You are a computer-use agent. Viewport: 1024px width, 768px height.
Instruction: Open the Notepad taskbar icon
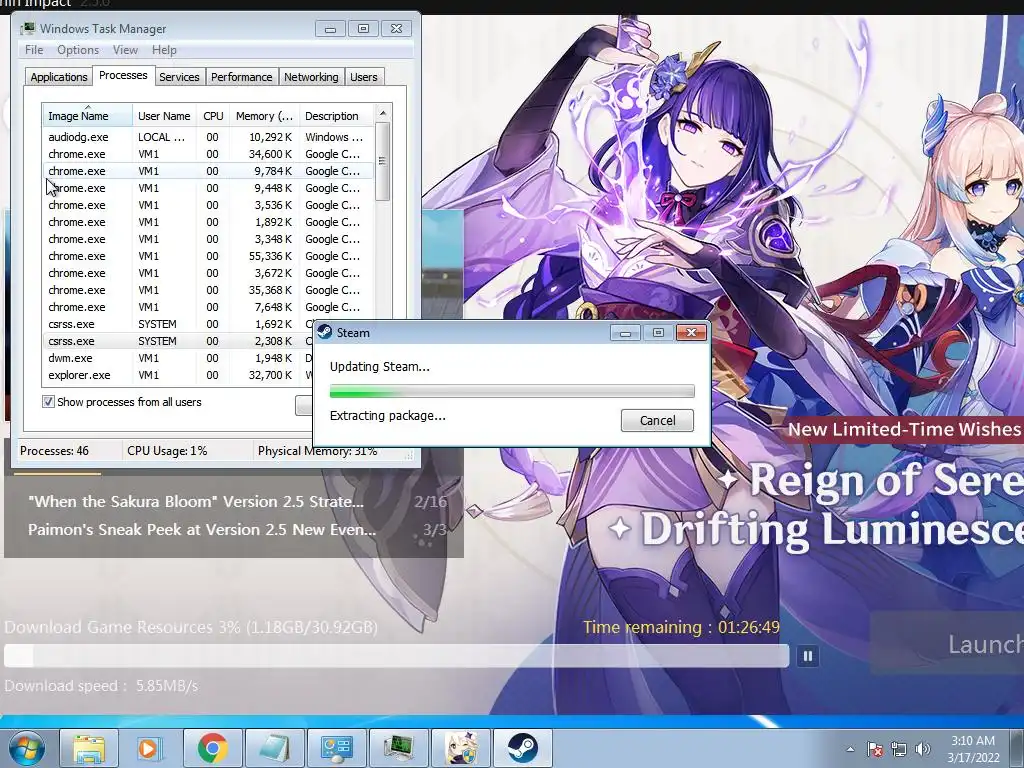(x=274, y=748)
